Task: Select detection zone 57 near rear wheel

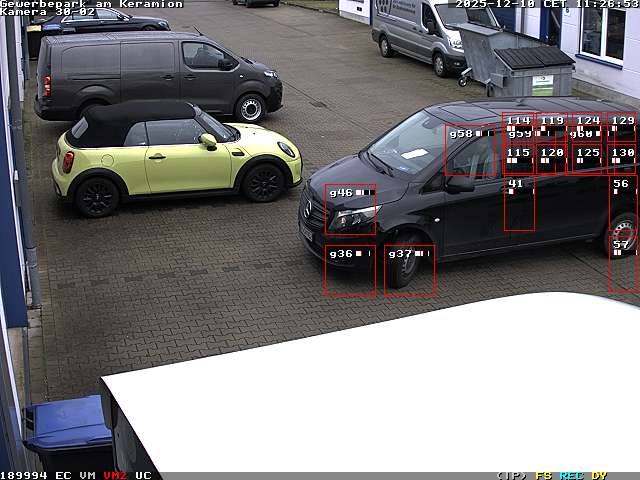Action: click(x=622, y=264)
